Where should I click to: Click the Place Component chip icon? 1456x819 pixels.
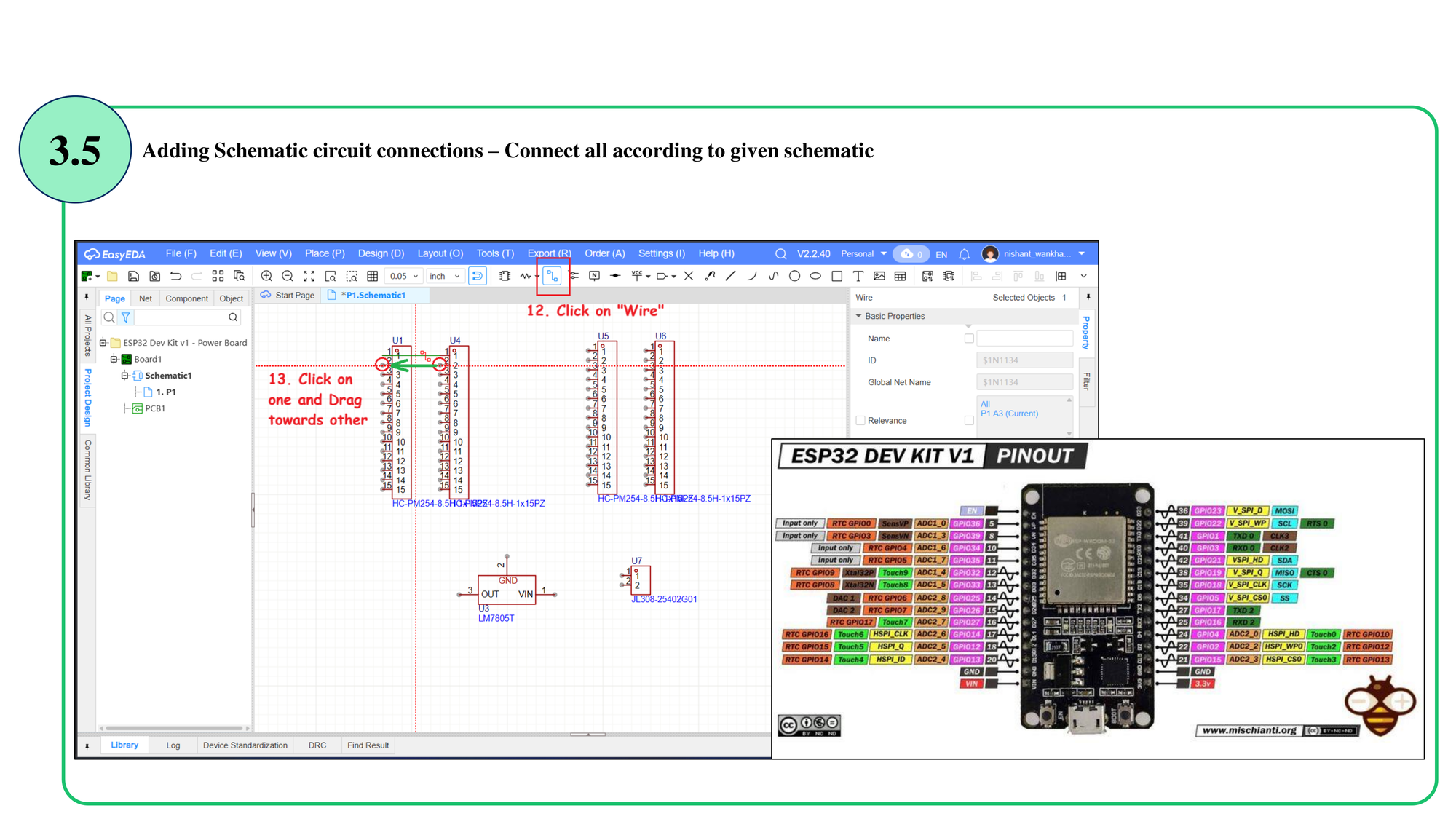pos(505,276)
